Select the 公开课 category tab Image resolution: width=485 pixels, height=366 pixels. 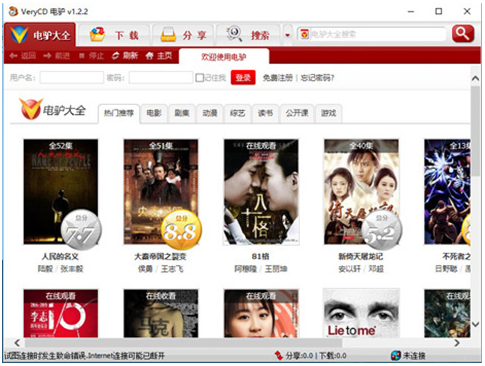(297, 113)
